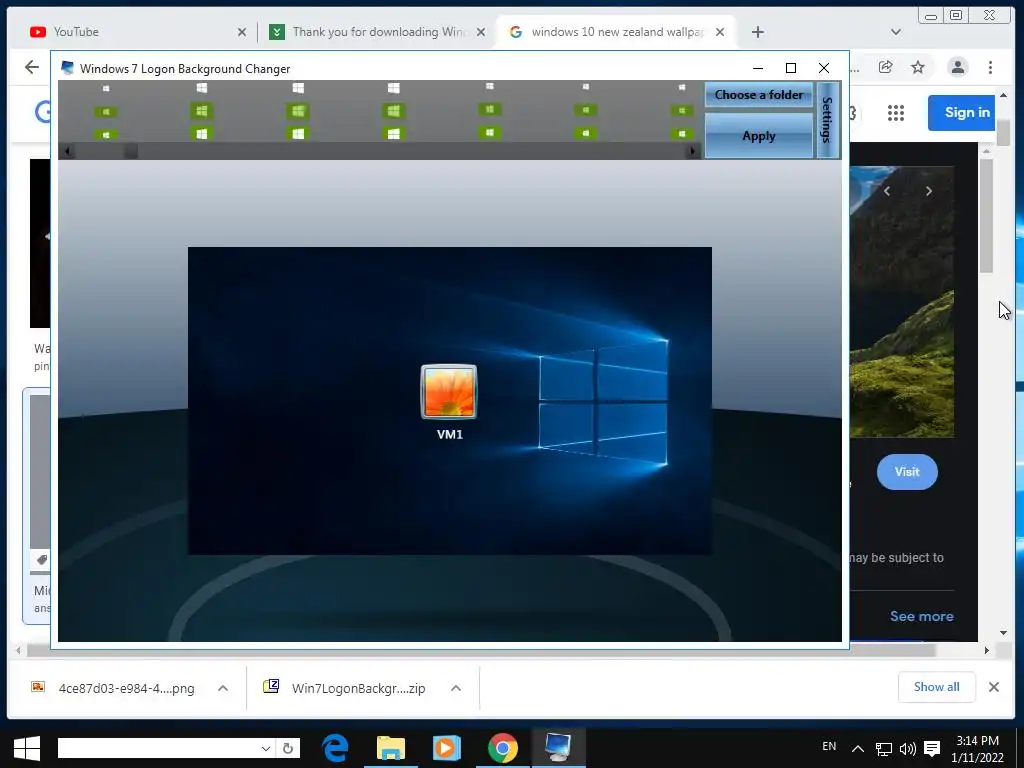Close the new zealand wallpaper tab
Image resolution: width=1024 pixels, height=768 pixels.
pos(720,32)
